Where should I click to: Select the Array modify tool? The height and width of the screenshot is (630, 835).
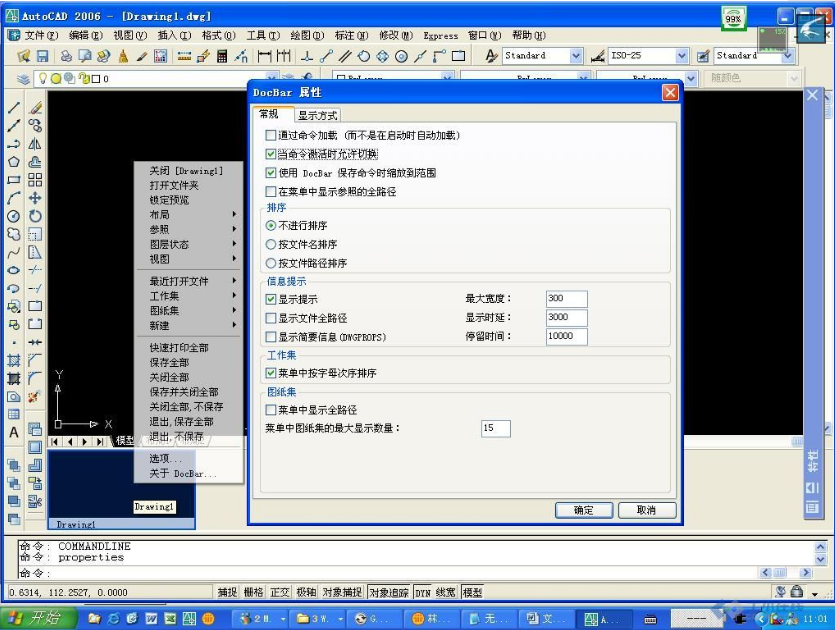(x=35, y=180)
